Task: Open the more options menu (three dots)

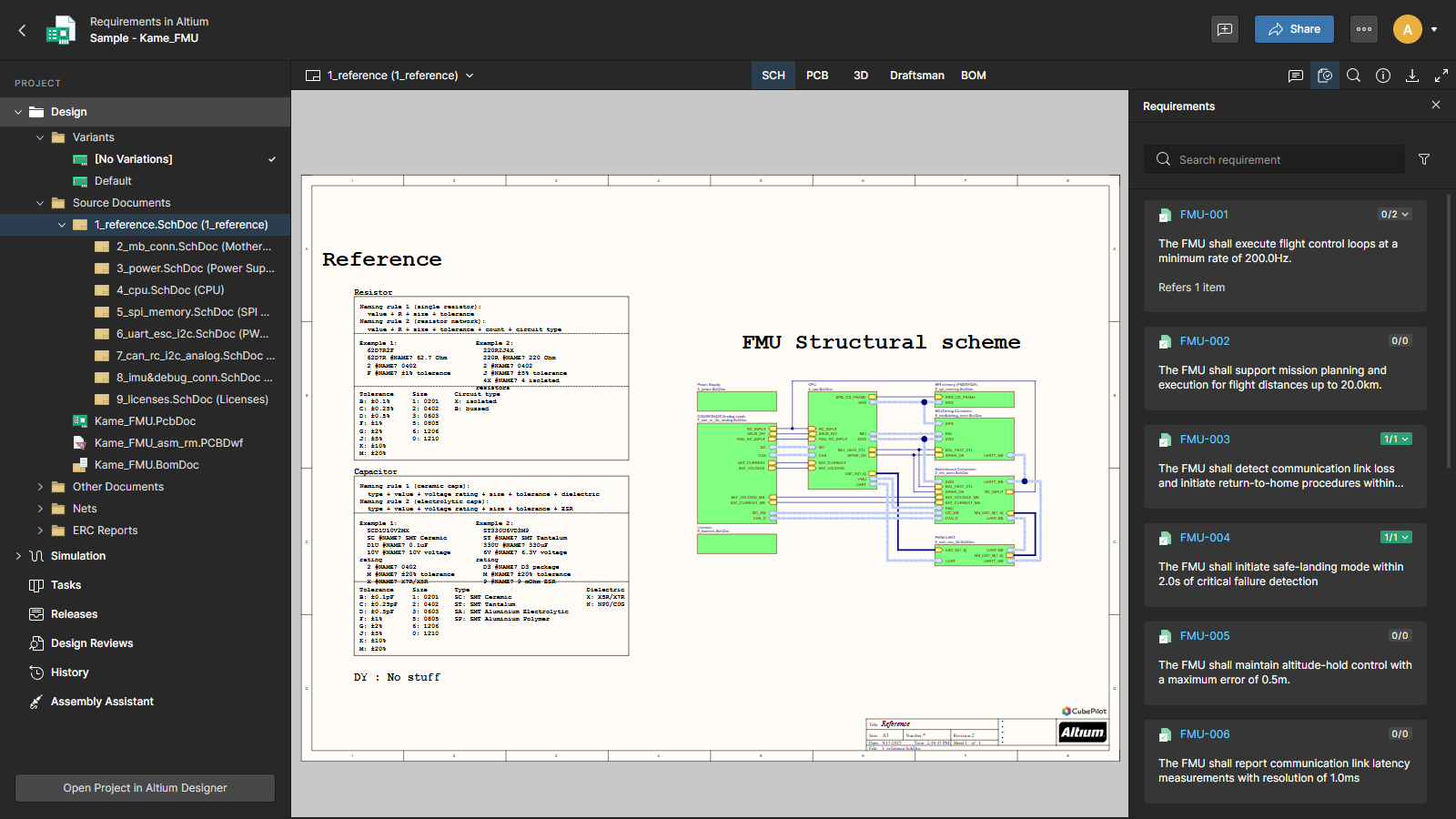Action: tap(1363, 29)
